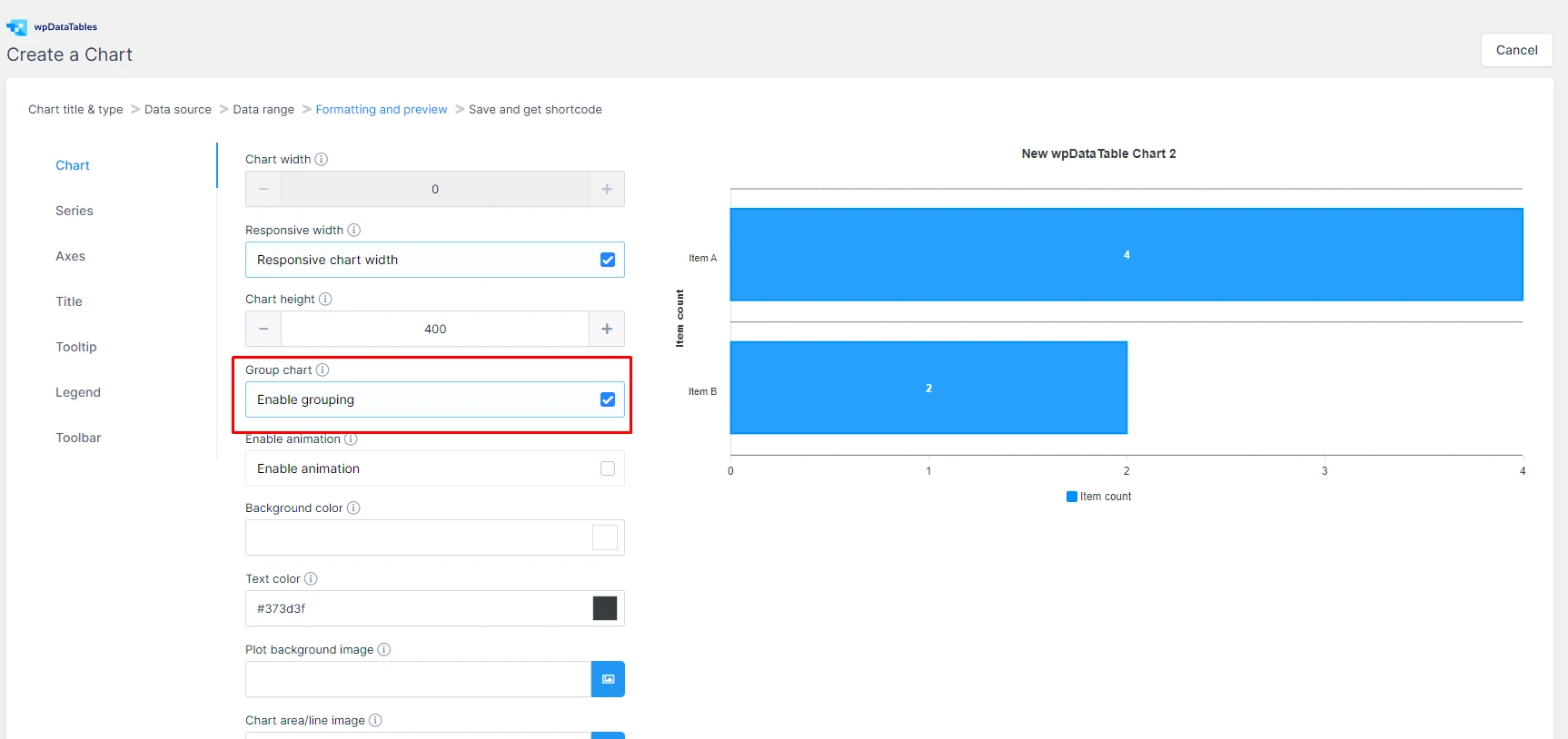Image resolution: width=1568 pixels, height=739 pixels.
Task: Toggle Item count legend marker
Action: (x=1072, y=497)
